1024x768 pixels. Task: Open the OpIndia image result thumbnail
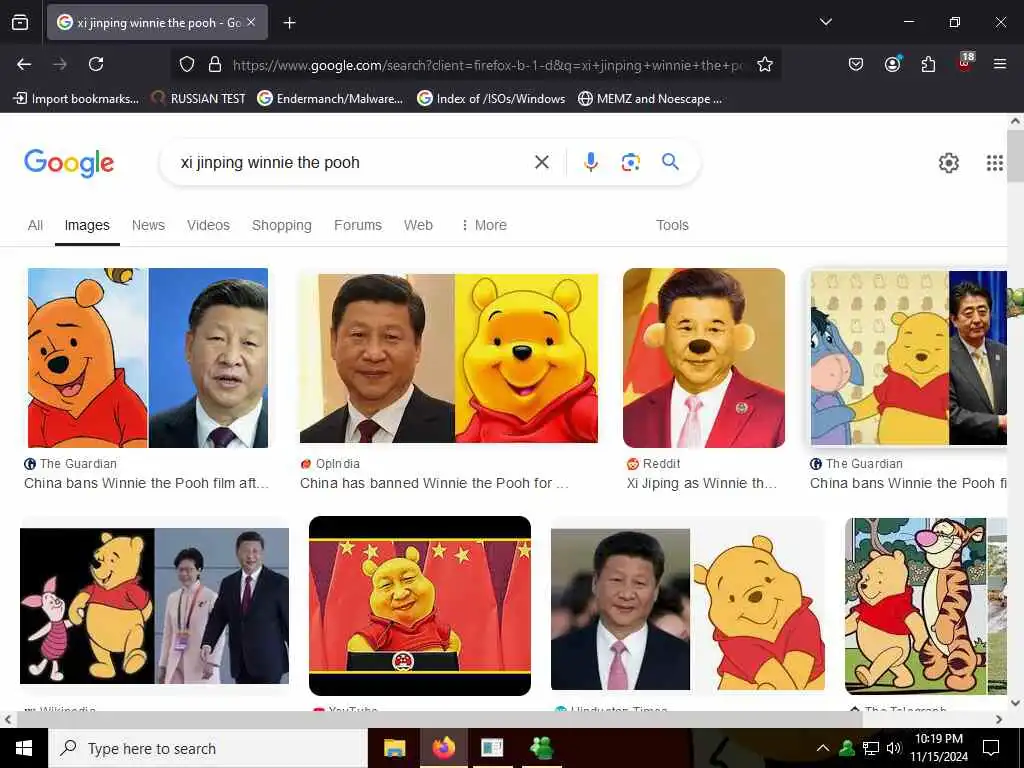tap(449, 358)
